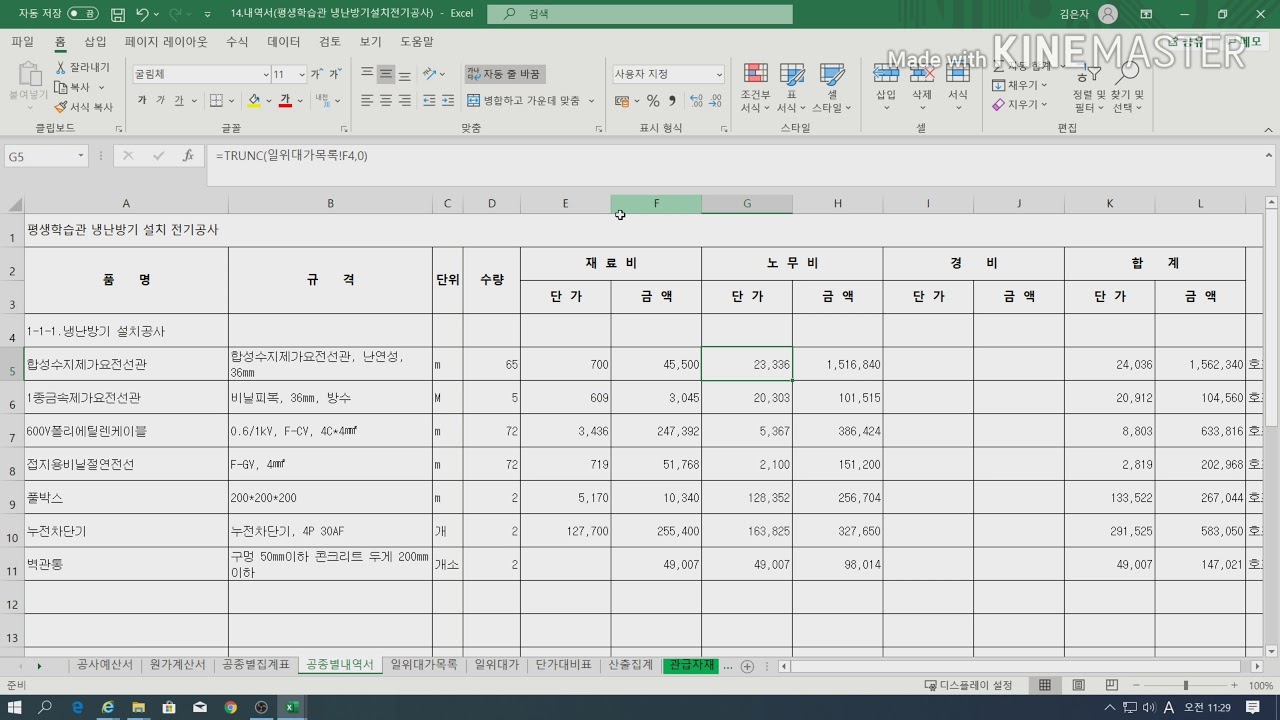The image size is (1280, 720).
Task: Toggle the AutoSave (자동 저장) switch
Action: click(83, 14)
